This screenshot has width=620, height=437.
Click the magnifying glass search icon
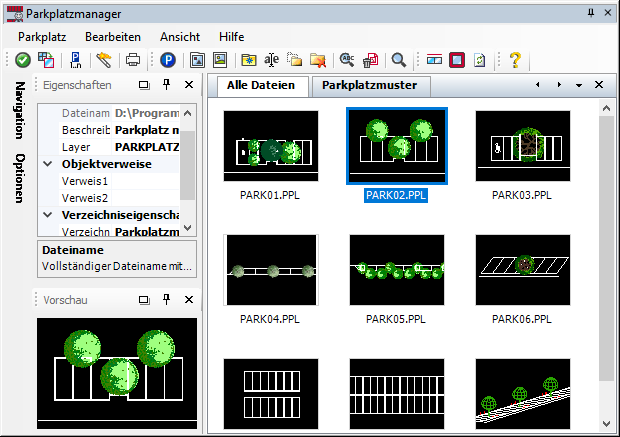(398, 60)
